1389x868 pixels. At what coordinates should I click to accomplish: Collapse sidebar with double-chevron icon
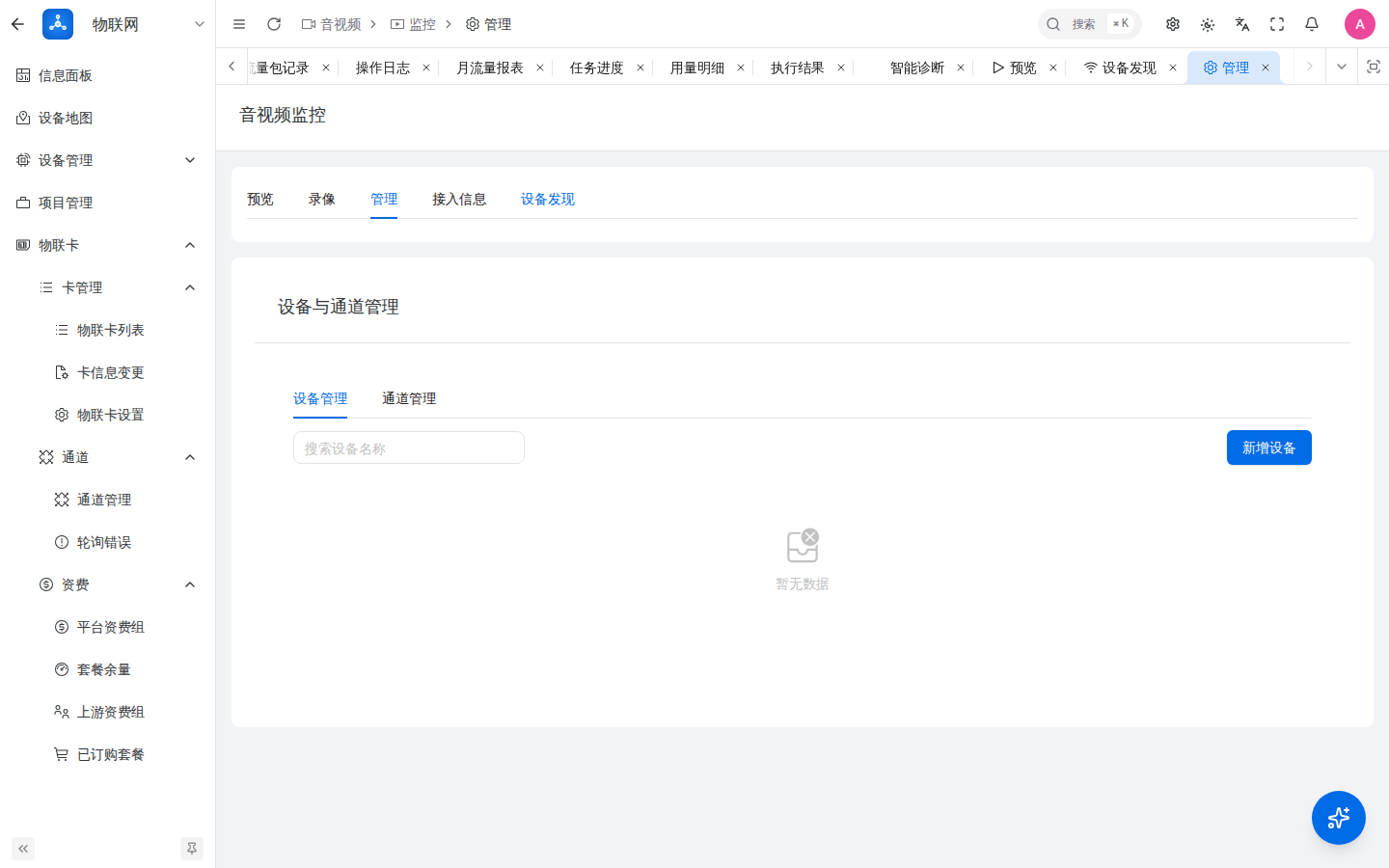point(23,849)
